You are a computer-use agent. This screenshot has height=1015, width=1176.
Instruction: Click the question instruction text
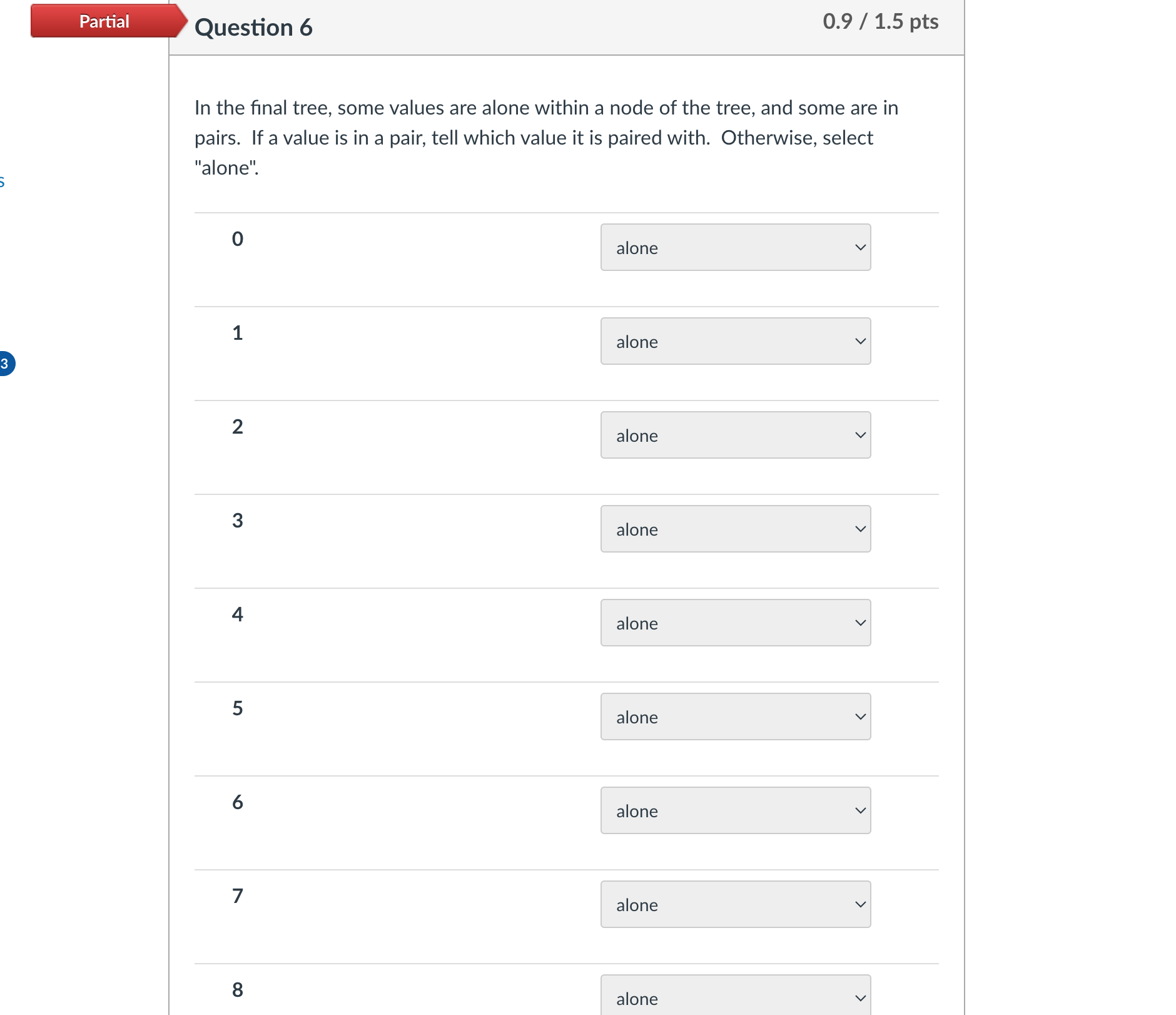coord(545,137)
